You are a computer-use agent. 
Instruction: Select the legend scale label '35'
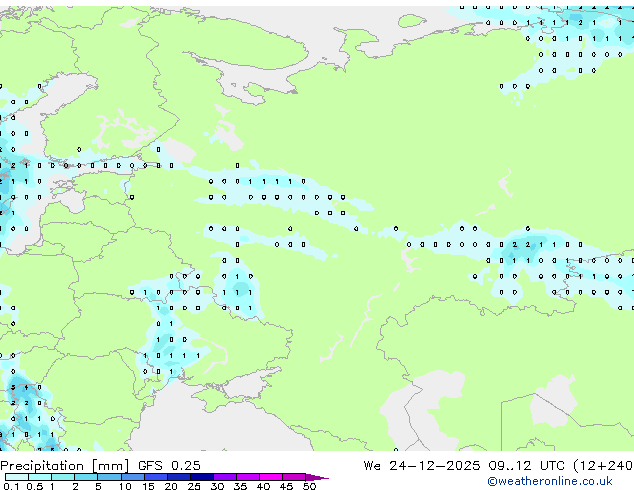[240, 486]
